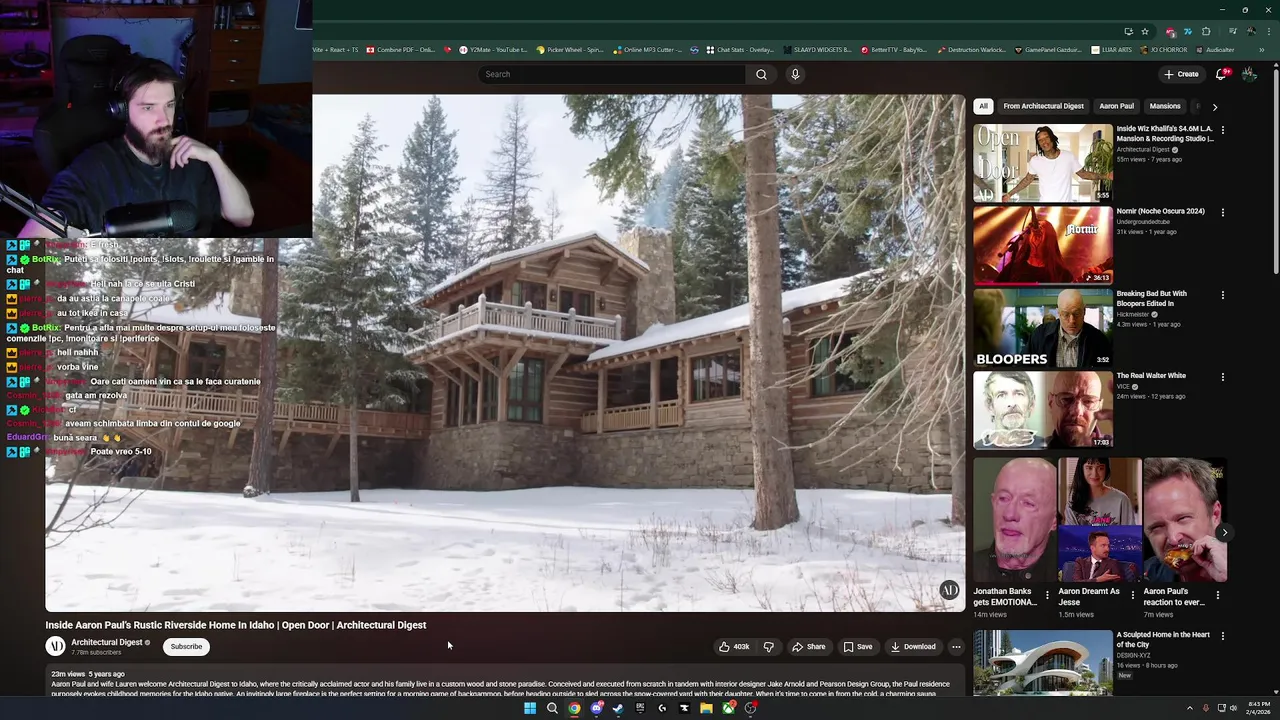Open the Online MP3 Cutter bookmark
The height and width of the screenshot is (720, 1280).
(x=647, y=50)
